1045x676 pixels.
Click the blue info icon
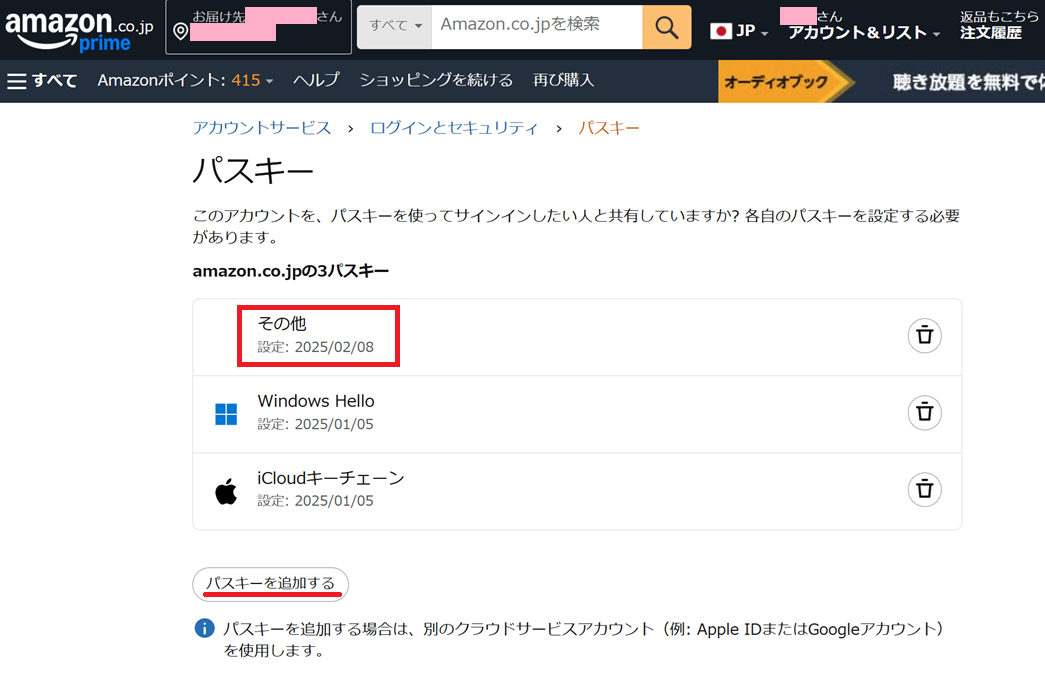204,628
